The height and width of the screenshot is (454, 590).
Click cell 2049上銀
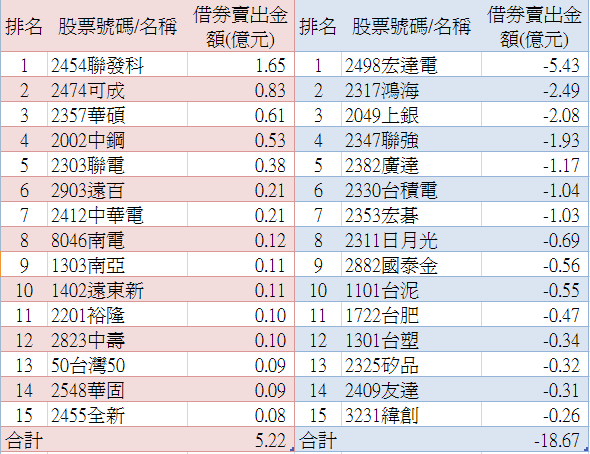point(411,115)
